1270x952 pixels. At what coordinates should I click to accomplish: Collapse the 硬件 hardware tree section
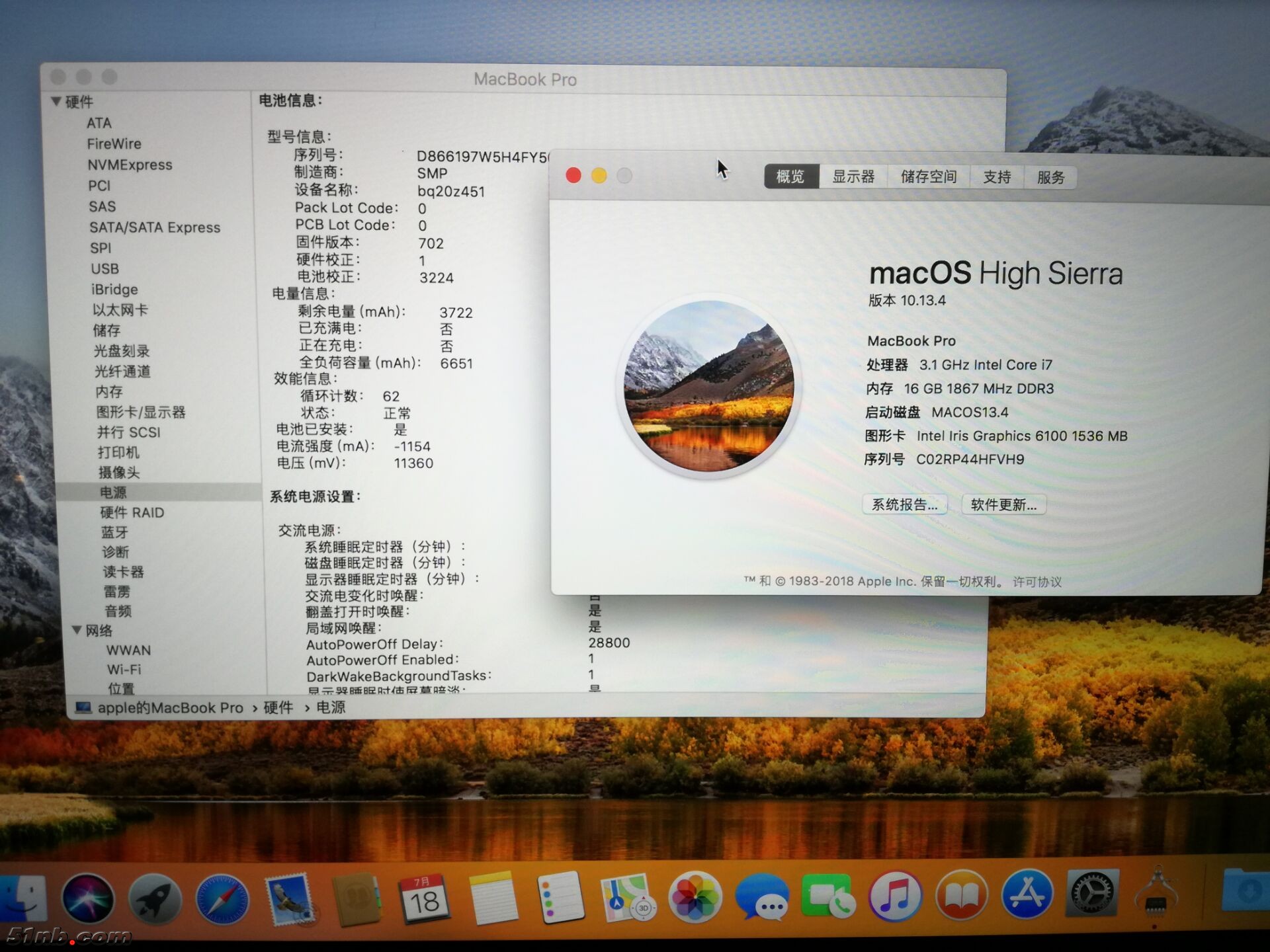click(56, 101)
